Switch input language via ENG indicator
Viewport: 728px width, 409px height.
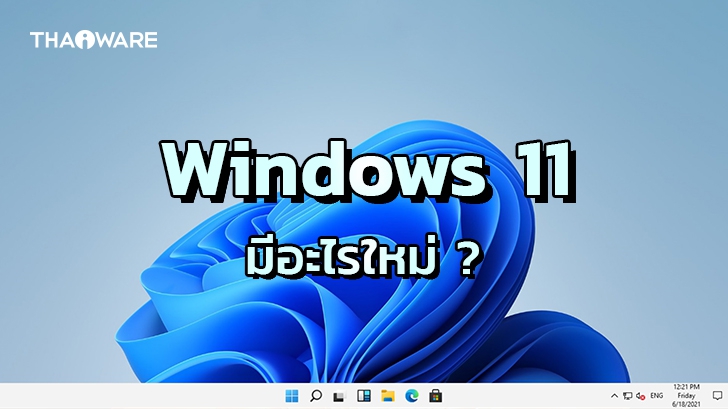click(656, 396)
